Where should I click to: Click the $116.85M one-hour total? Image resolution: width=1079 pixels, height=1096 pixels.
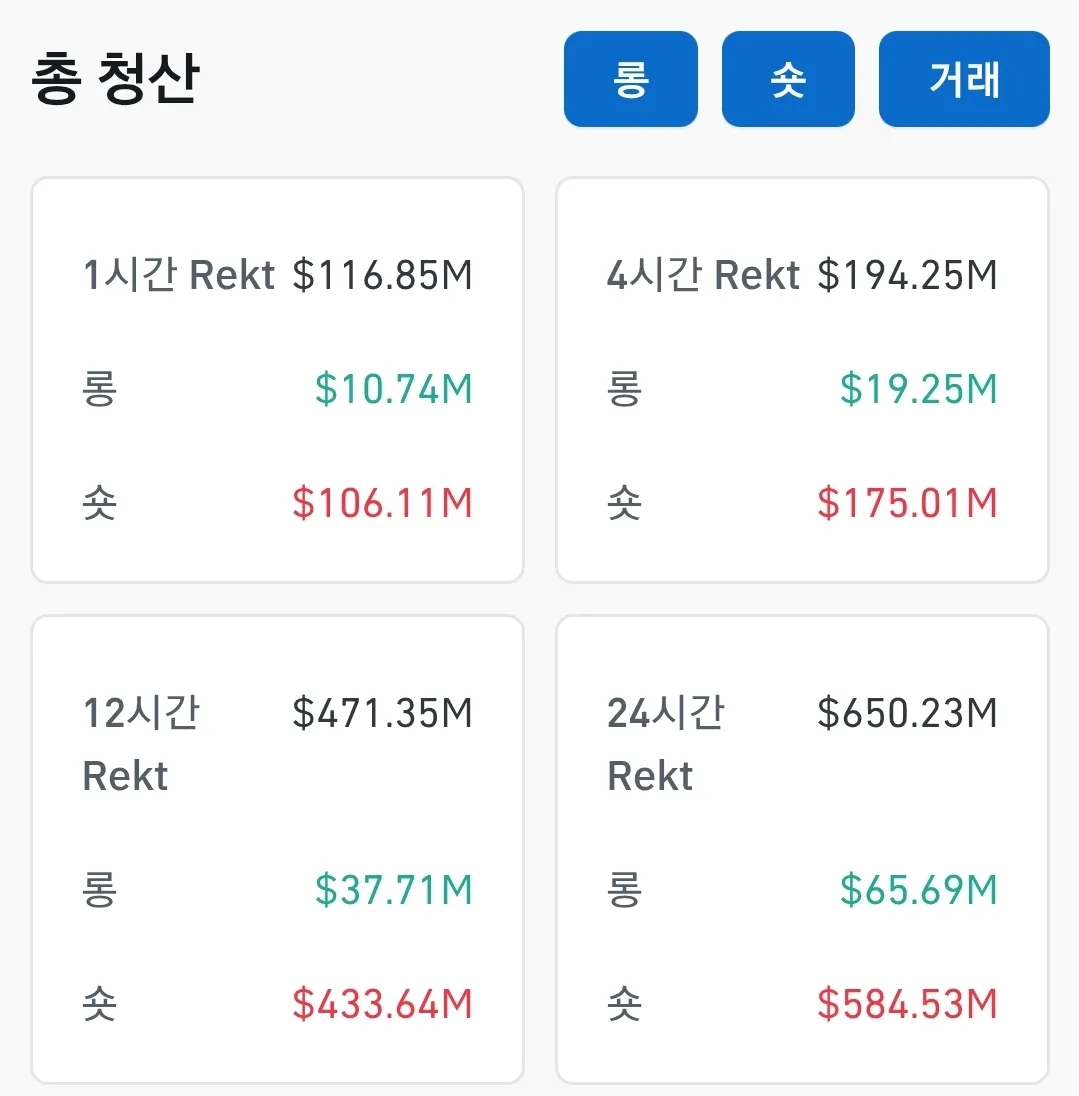tap(382, 275)
